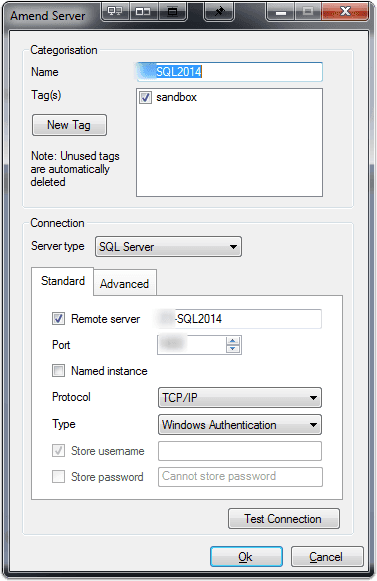The height and width of the screenshot is (581, 377).
Task: Enable the Named instance checkbox
Action: [x=58, y=371]
